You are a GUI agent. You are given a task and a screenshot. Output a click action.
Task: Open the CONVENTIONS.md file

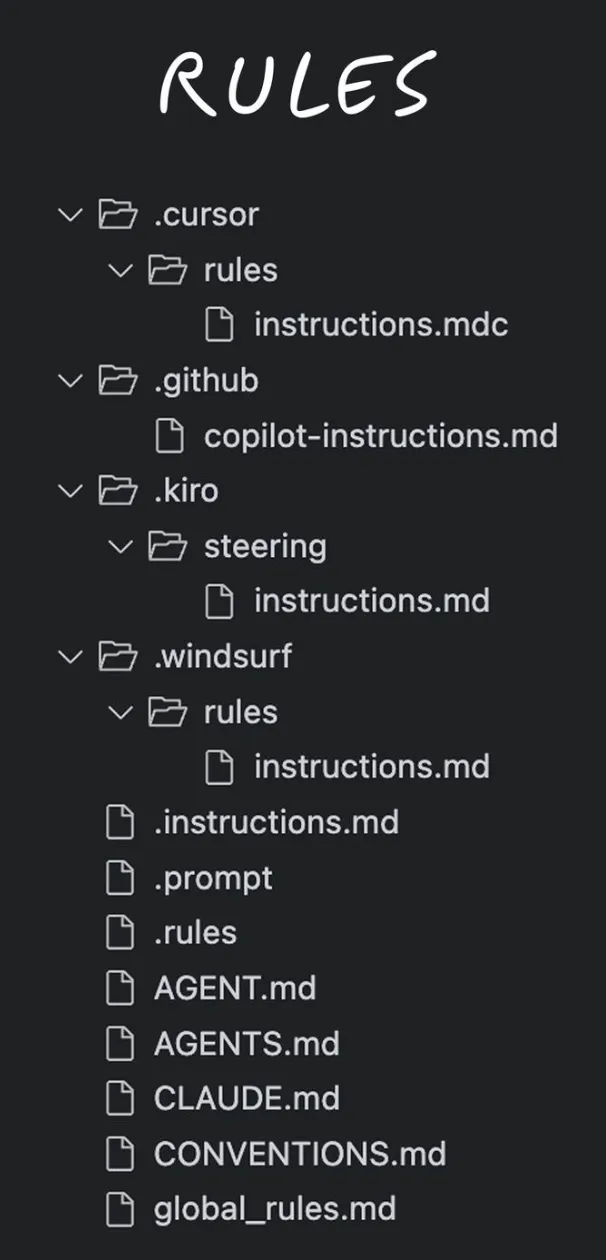click(299, 1153)
